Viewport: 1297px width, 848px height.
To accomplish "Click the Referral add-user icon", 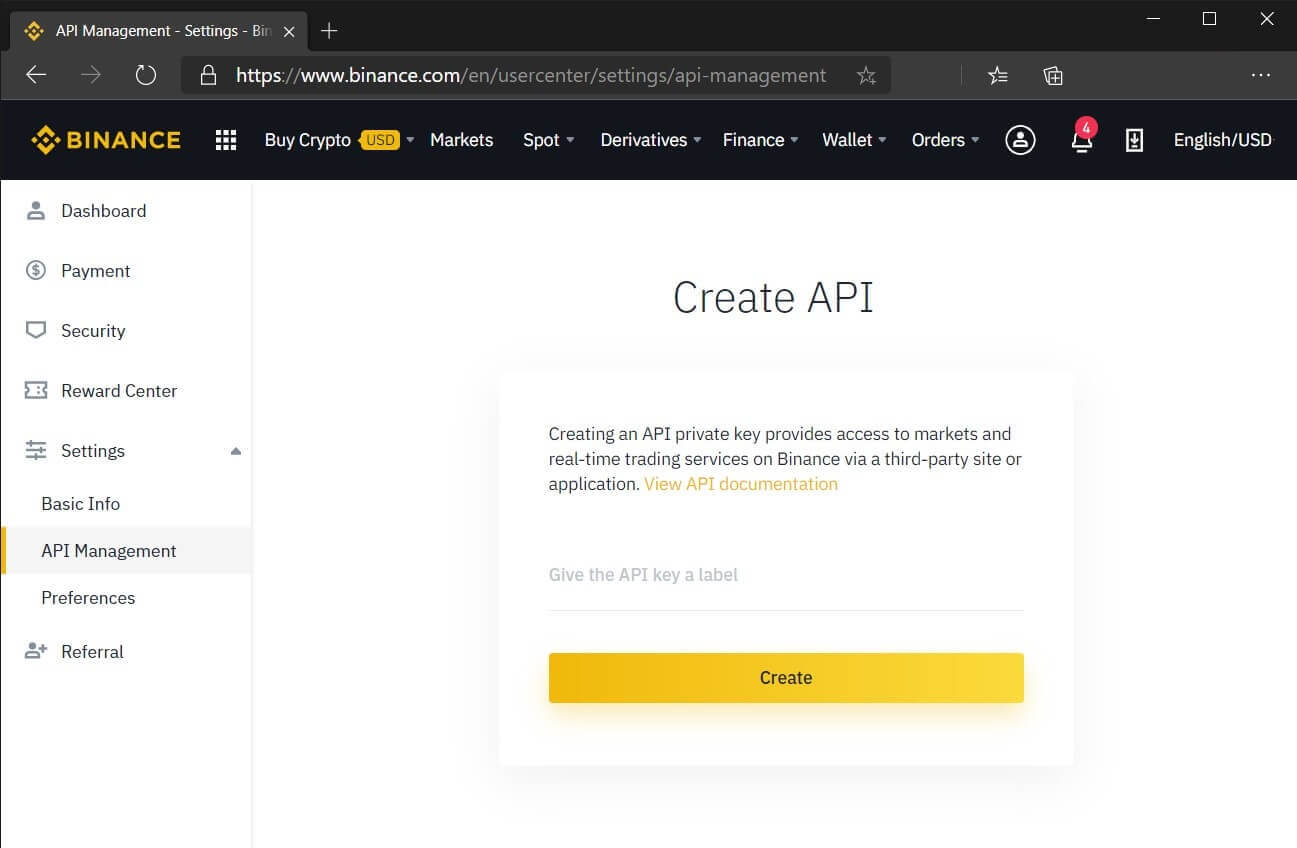I will (x=35, y=651).
